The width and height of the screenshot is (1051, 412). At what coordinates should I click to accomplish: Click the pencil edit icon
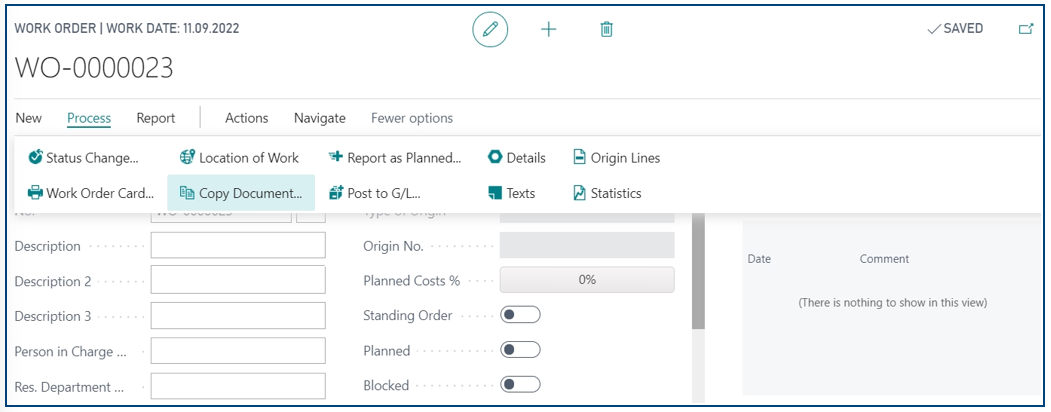click(x=490, y=29)
